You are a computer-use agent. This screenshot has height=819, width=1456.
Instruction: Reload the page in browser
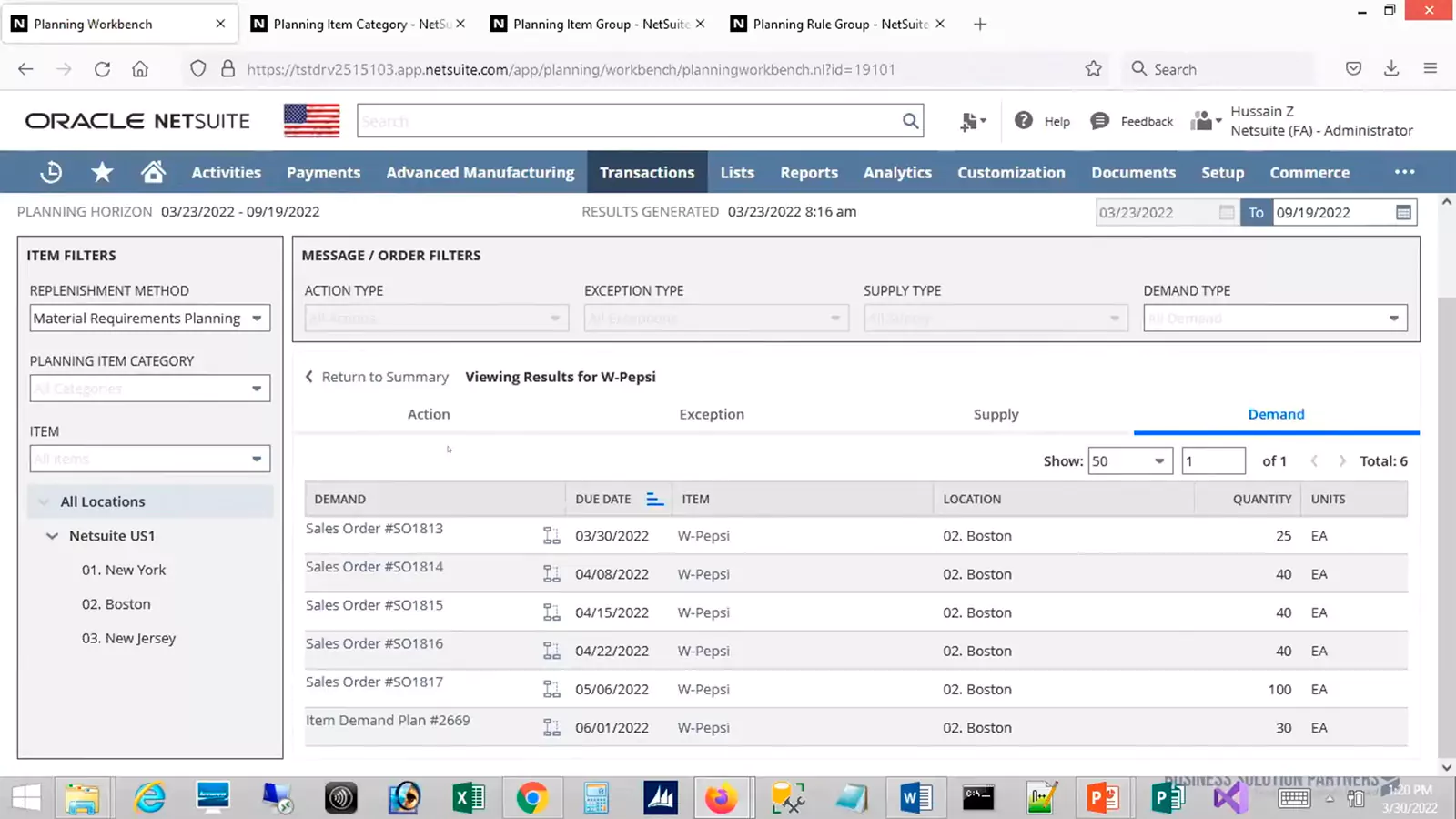[102, 69]
